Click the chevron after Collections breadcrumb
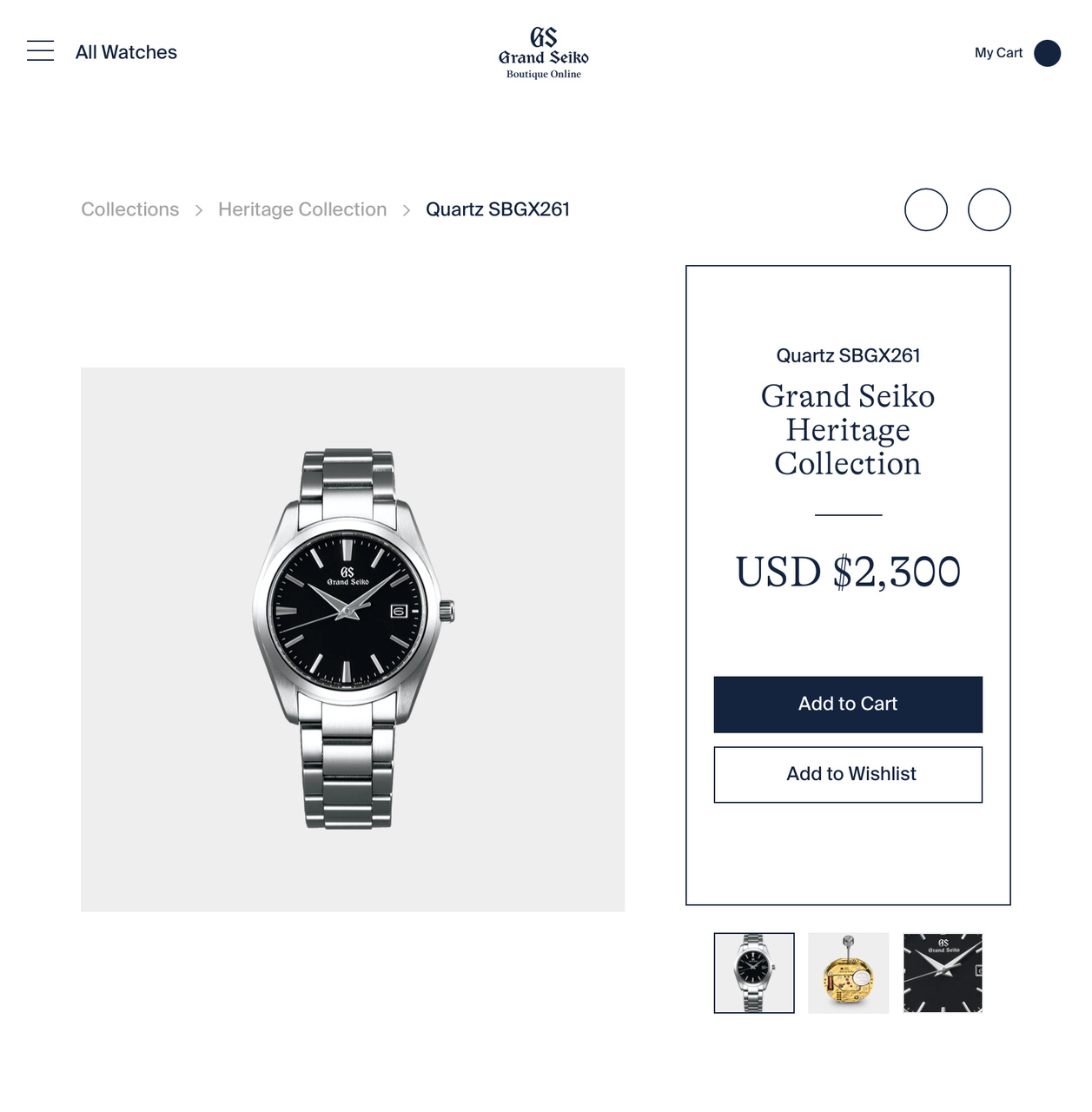Viewport: 1092px width, 1112px height. point(199,210)
